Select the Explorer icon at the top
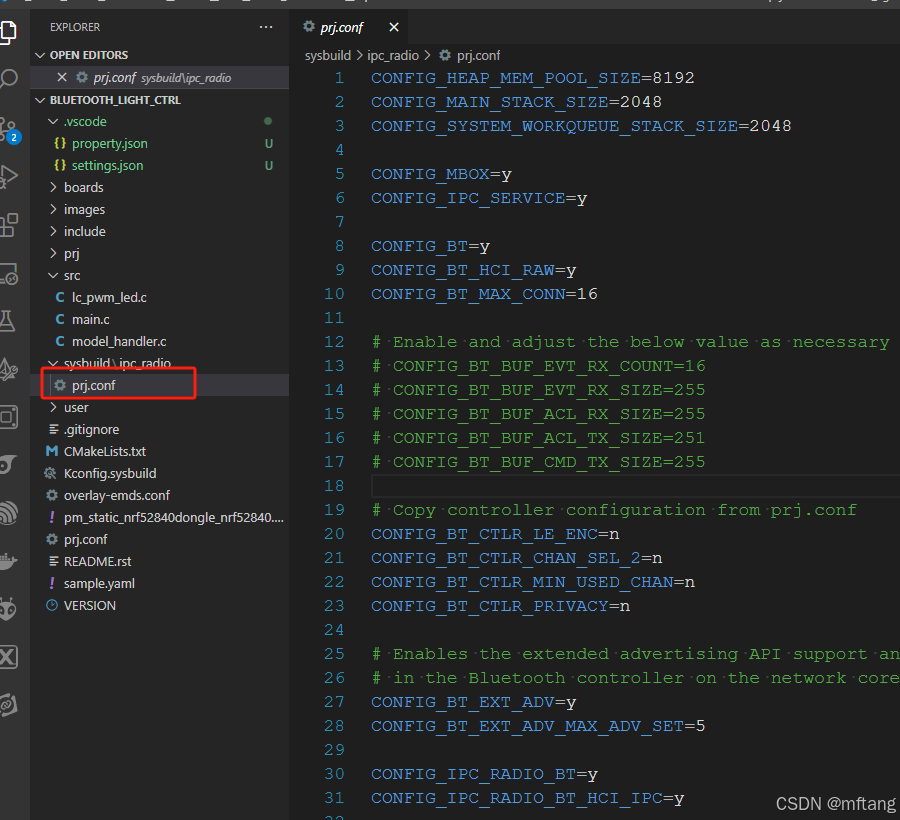 (13, 33)
